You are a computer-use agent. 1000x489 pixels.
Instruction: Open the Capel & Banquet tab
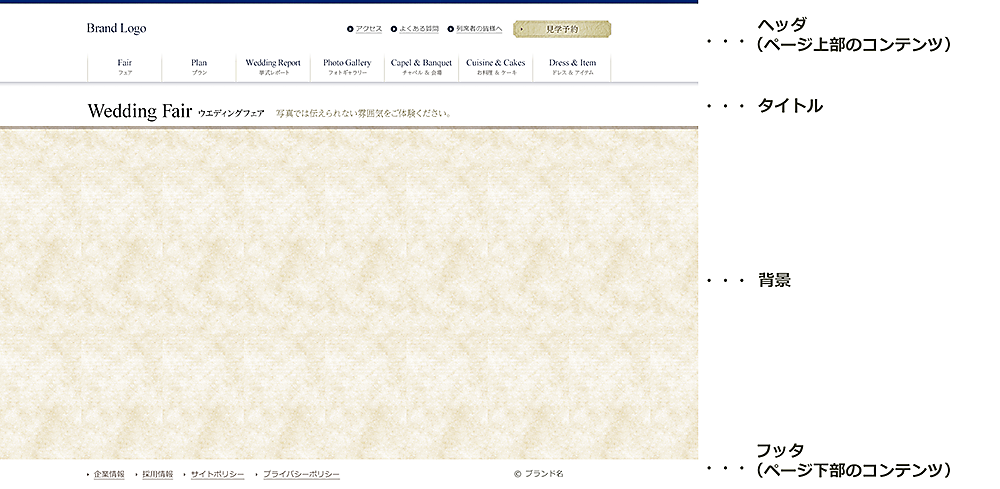click(421, 67)
